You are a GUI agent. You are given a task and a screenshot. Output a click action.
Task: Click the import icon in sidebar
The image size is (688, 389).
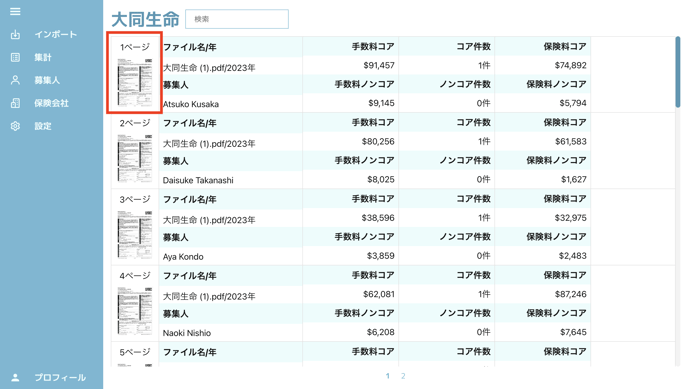click(15, 34)
